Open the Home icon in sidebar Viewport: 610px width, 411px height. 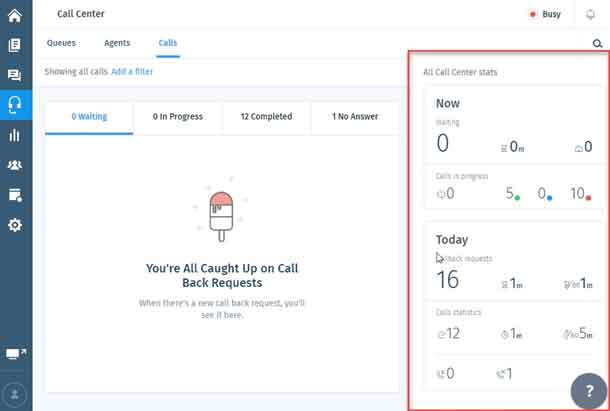(x=15, y=15)
